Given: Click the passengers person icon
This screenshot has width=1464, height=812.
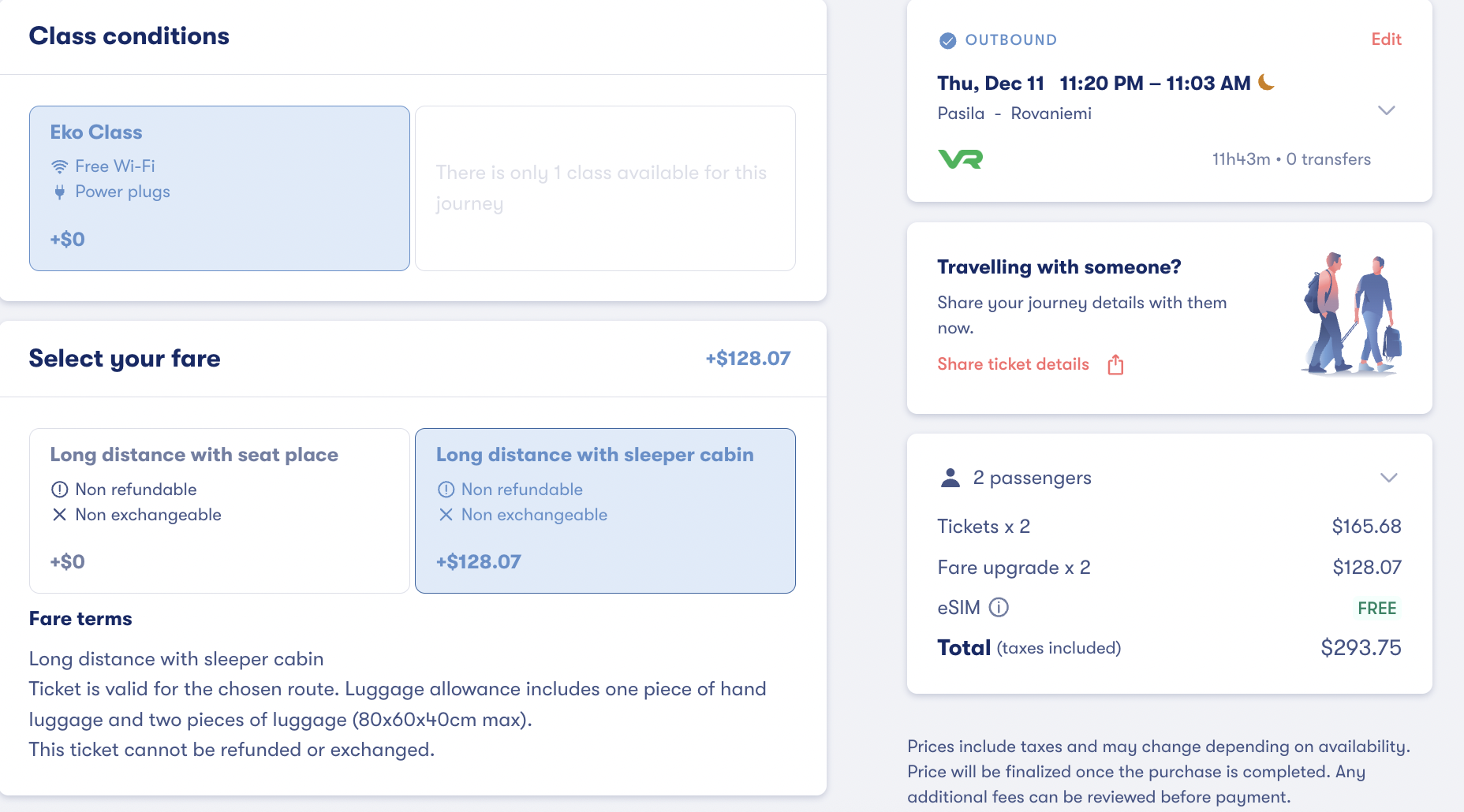Looking at the screenshot, I should coord(950,478).
